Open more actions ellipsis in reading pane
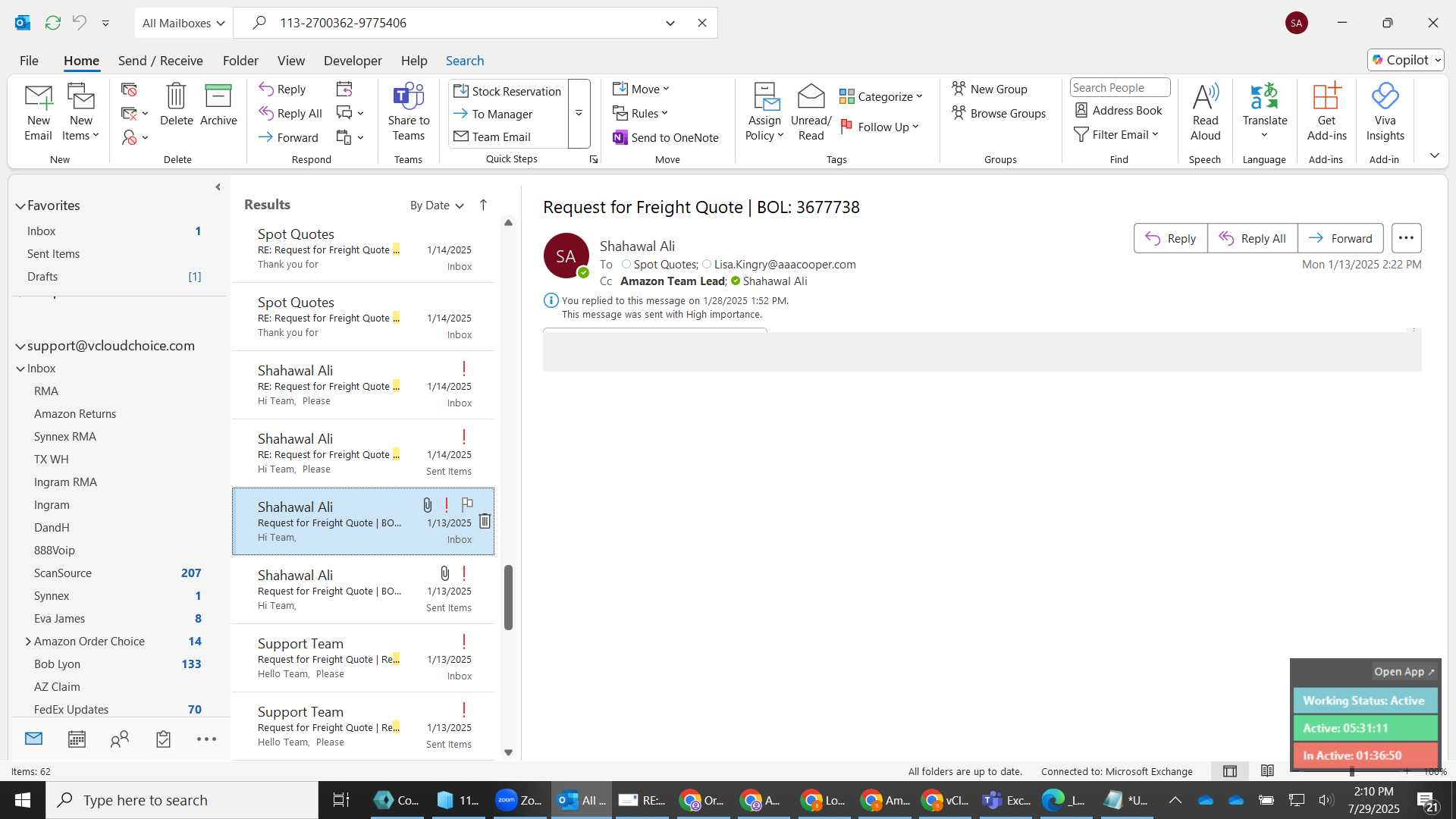Viewport: 1456px width, 819px height. [1406, 238]
